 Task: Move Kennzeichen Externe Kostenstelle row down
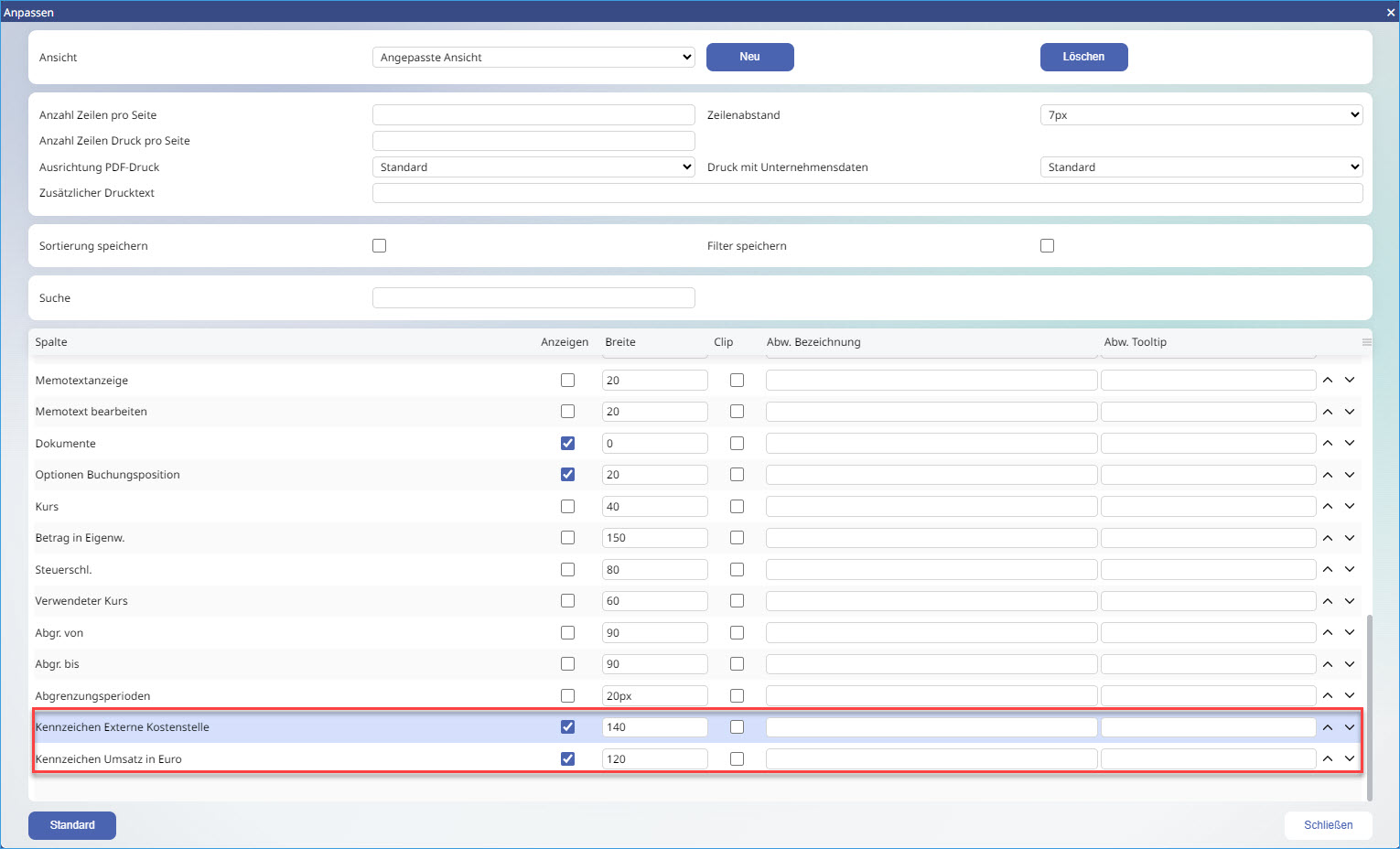pos(1350,727)
